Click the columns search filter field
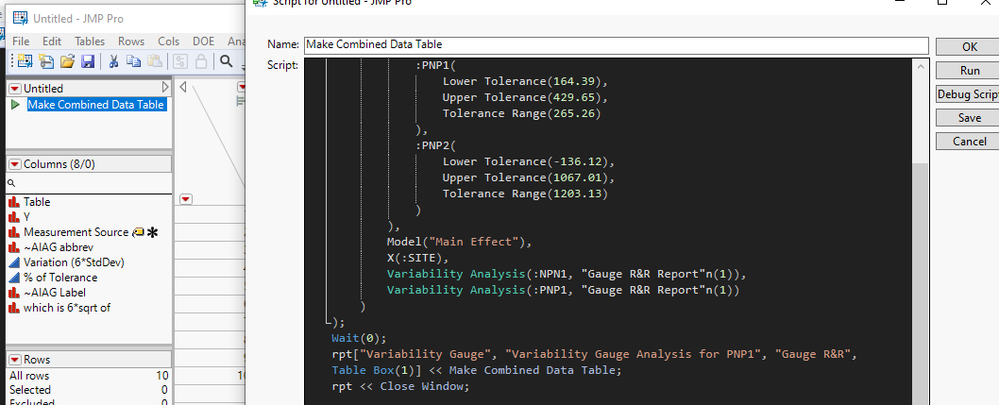 pyautogui.click(x=89, y=183)
